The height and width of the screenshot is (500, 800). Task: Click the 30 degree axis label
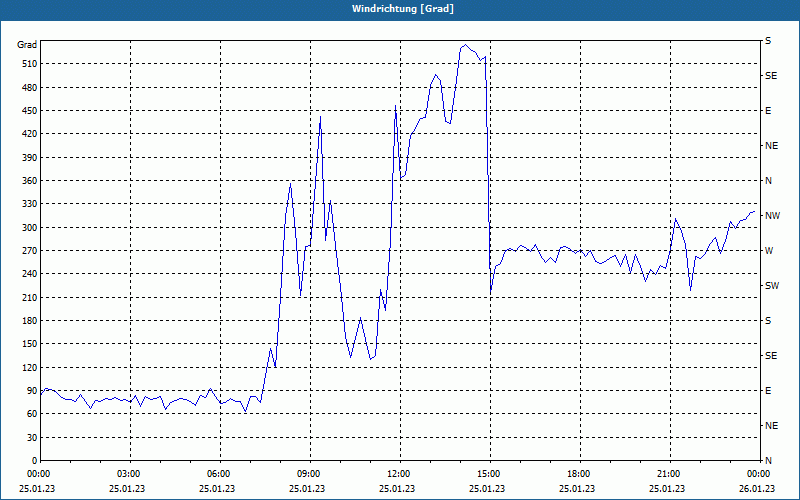pyautogui.click(x=31, y=437)
